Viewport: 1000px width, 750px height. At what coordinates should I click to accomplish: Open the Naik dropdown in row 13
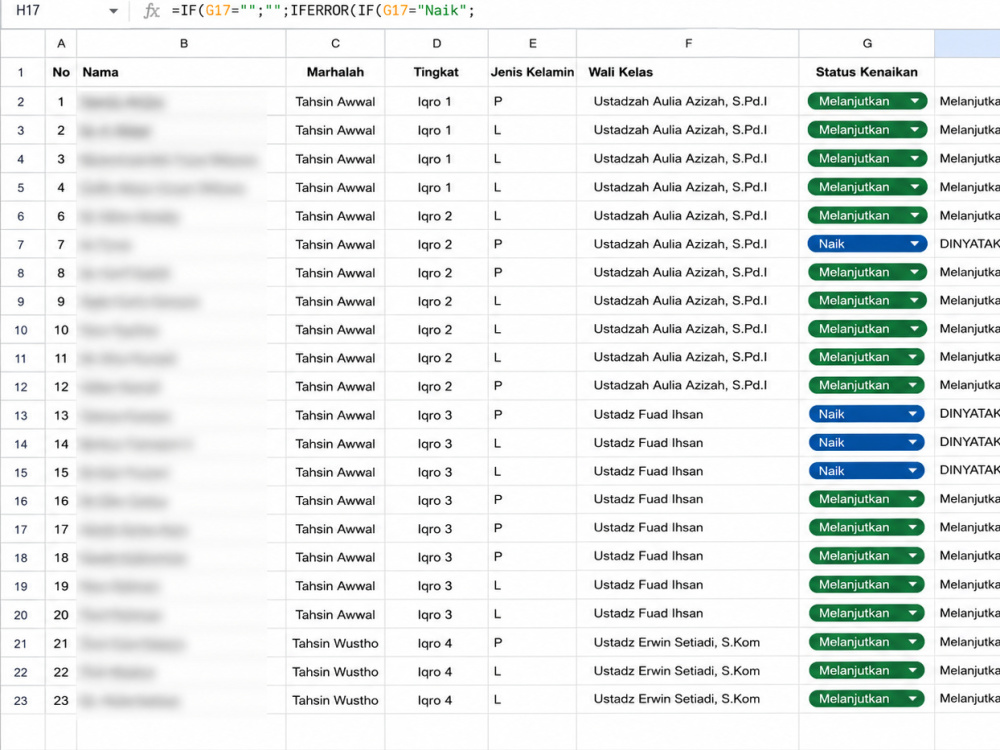(x=913, y=414)
